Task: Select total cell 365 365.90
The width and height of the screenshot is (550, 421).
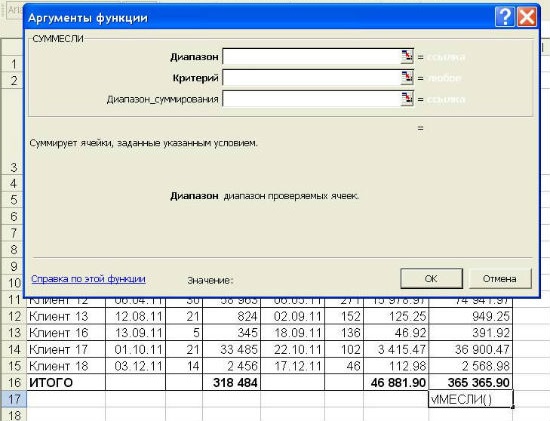Action: [470, 382]
